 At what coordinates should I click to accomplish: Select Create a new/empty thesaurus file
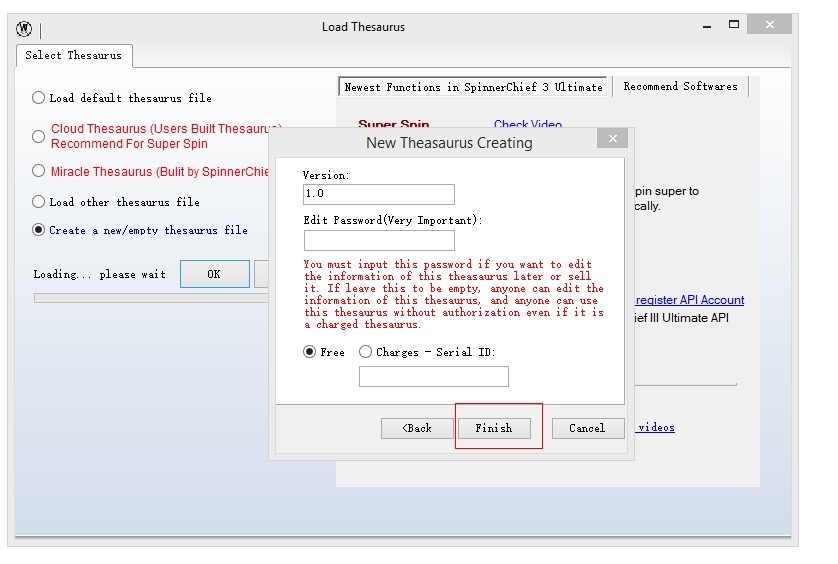[x=39, y=229]
